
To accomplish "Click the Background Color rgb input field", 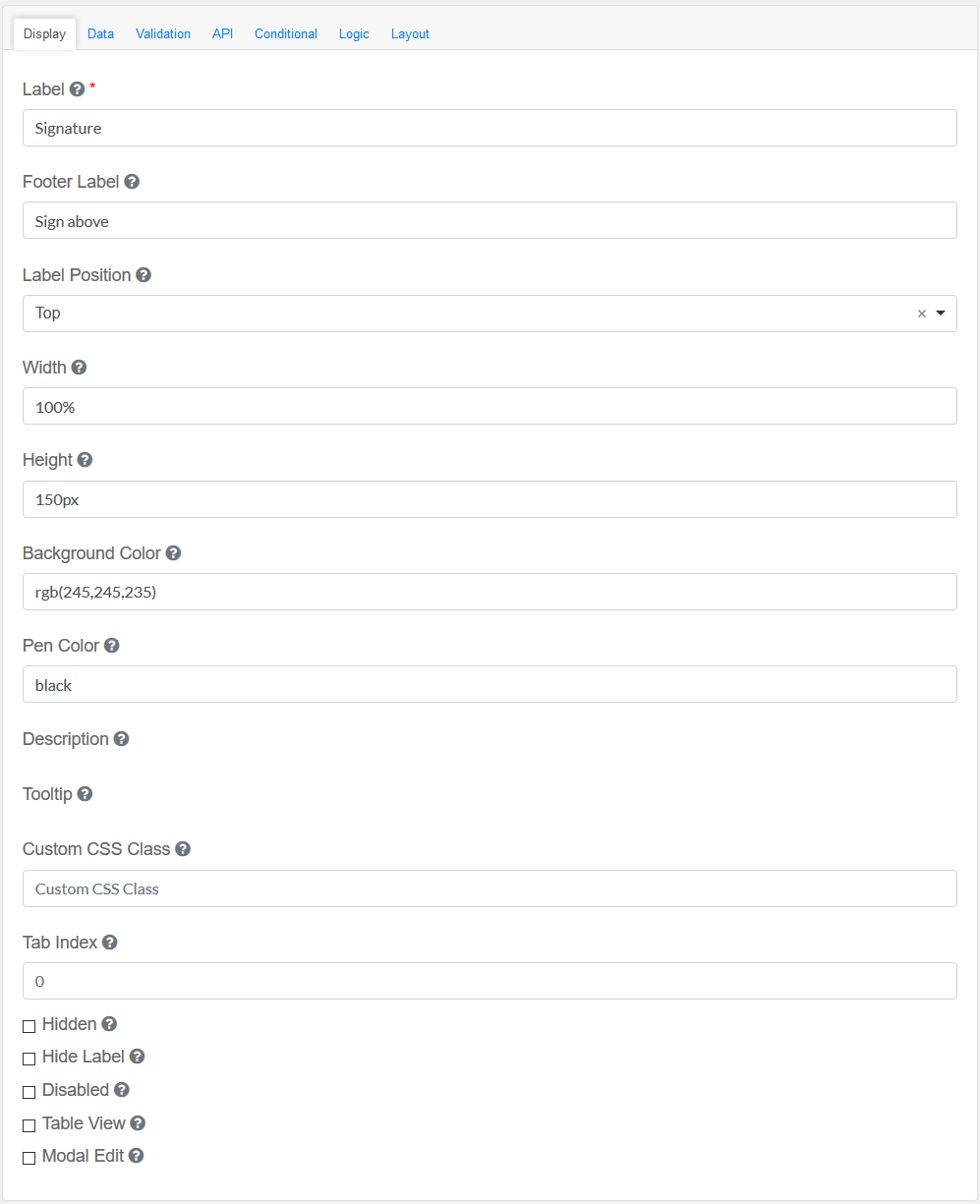I will click(490, 592).
